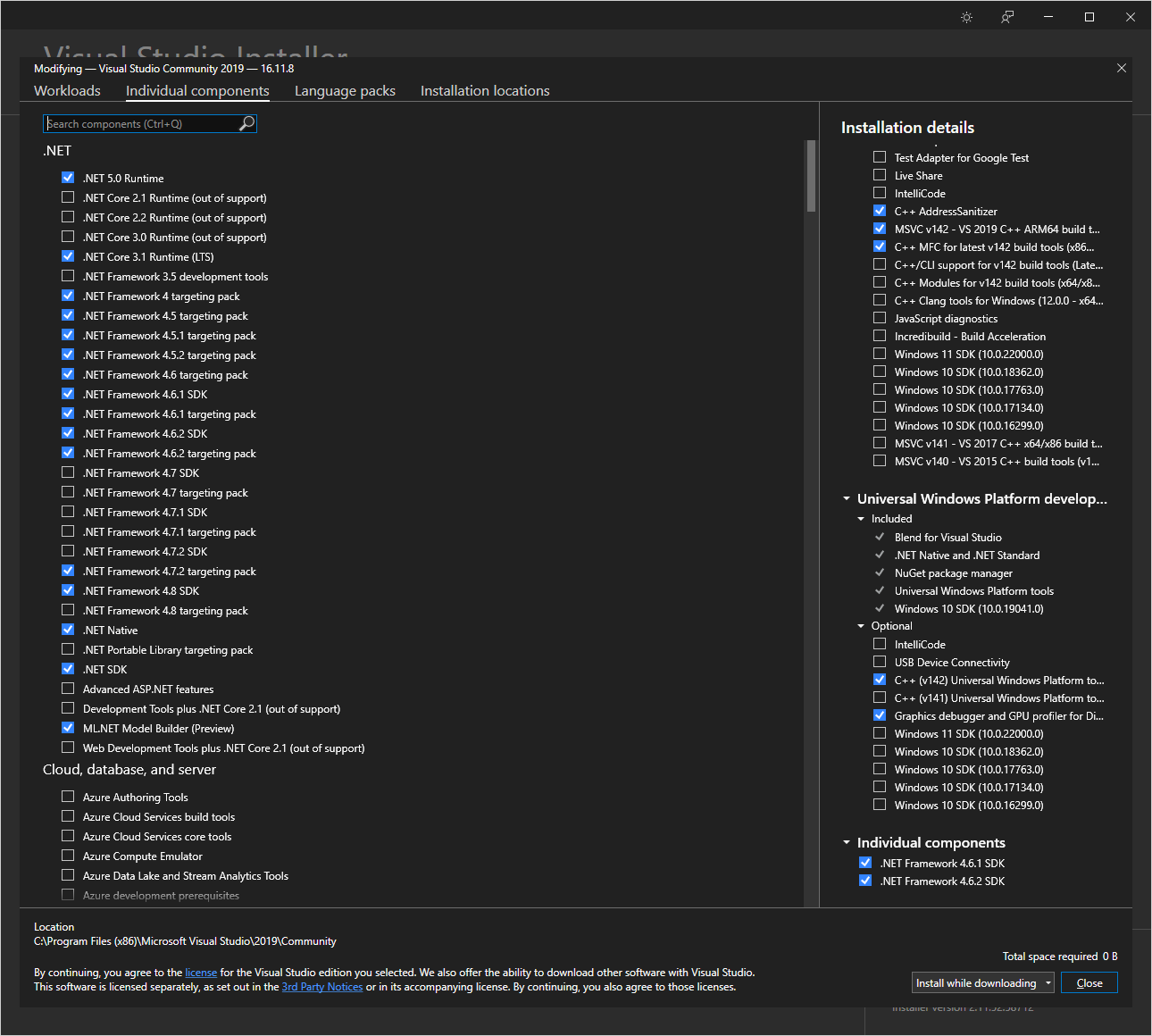Select the Individual components tab
Viewport: 1152px width, 1036px height.
197,90
